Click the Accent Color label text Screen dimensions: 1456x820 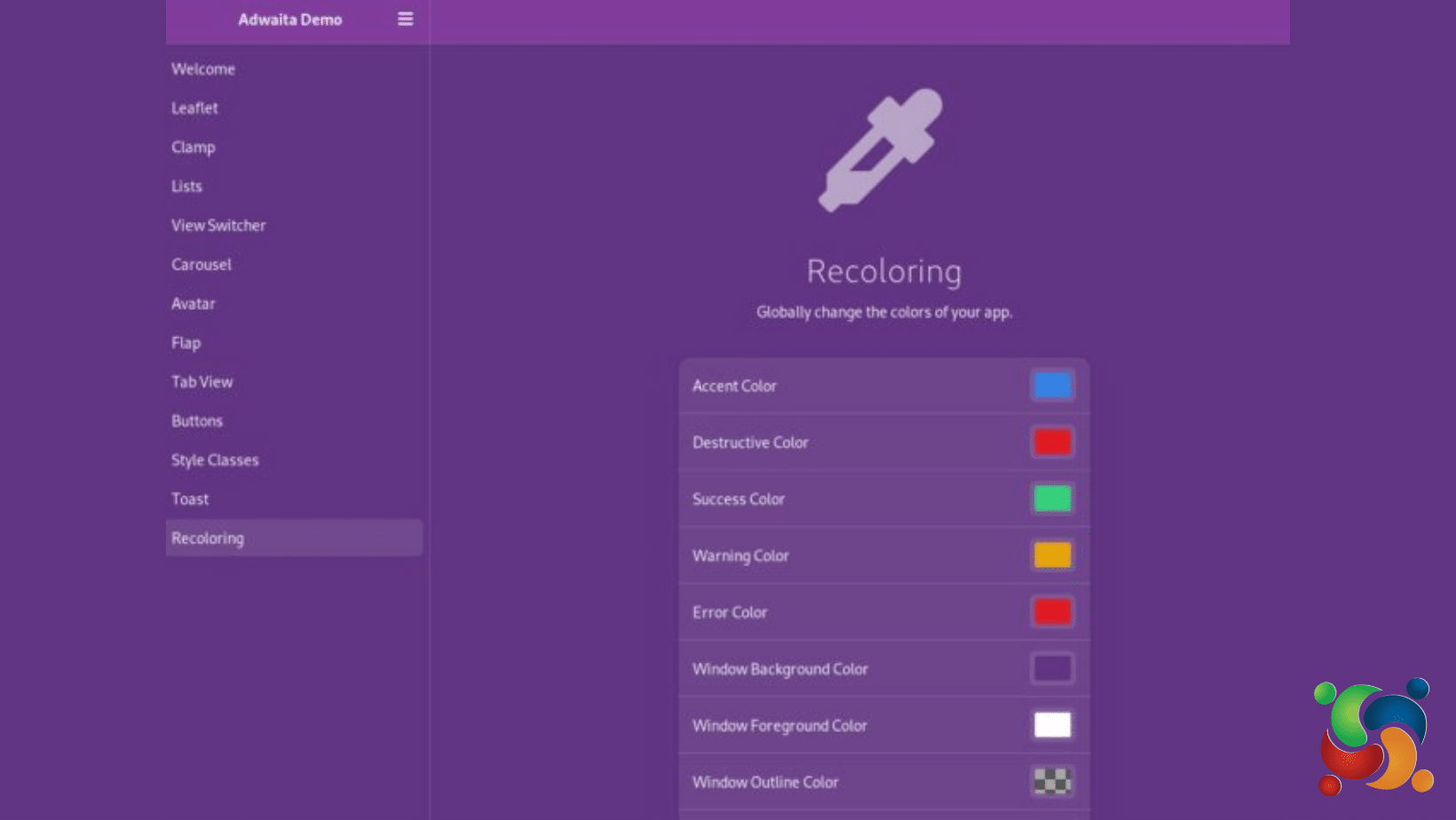coord(734,386)
